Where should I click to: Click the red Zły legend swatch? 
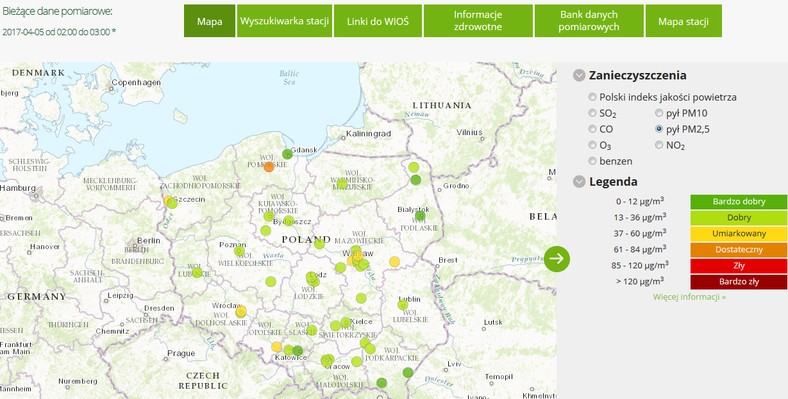pos(739,266)
